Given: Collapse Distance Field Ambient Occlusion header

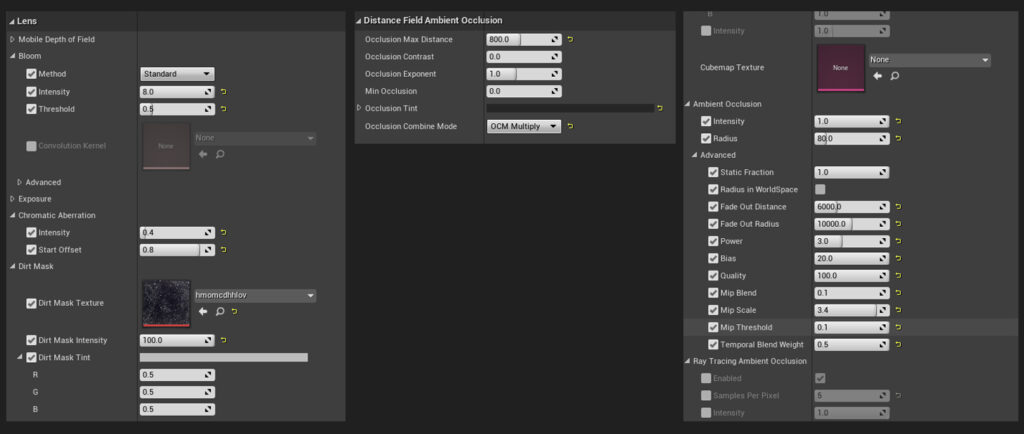Looking at the screenshot, I should coord(359,21).
